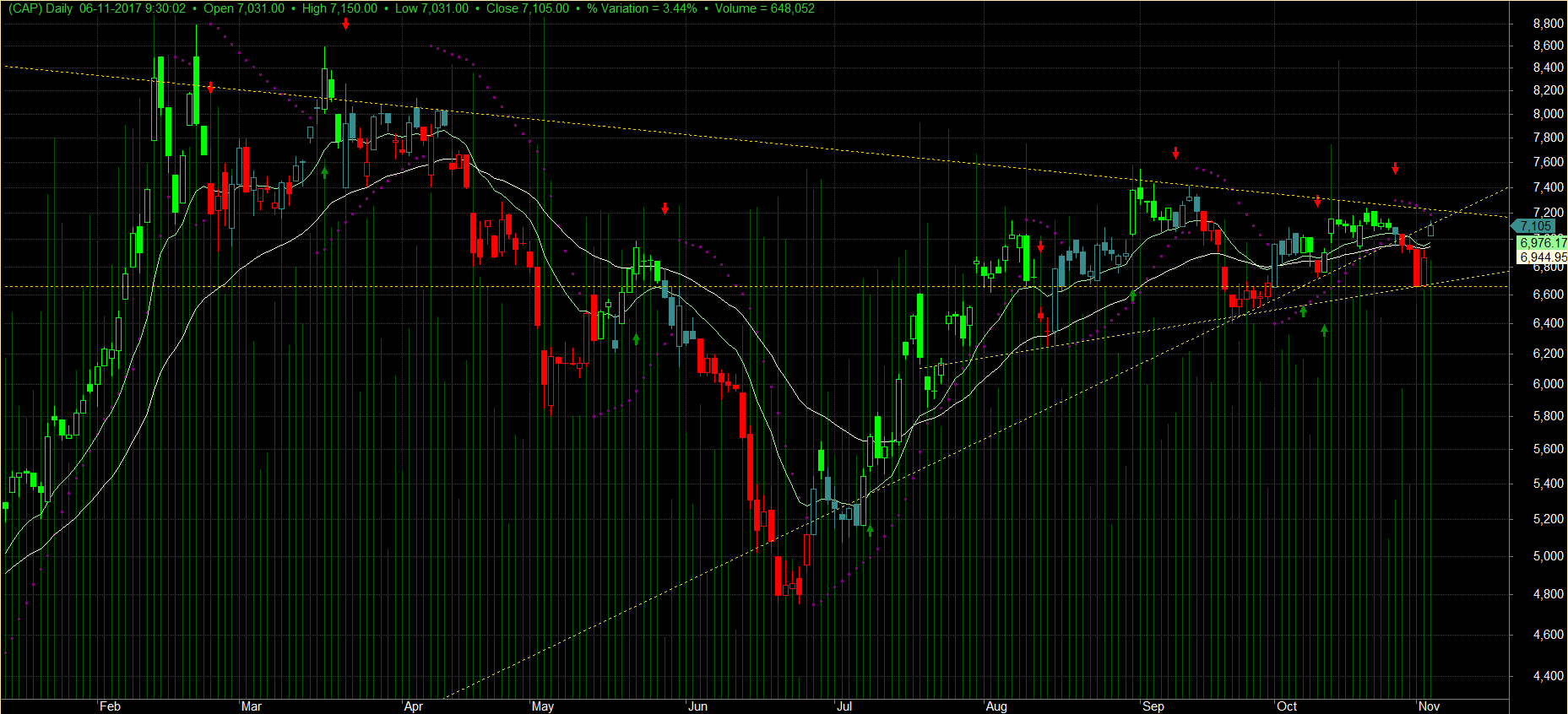Click the Jun label on time axis
Image resolution: width=1568 pixels, height=714 pixels.
click(697, 706)
